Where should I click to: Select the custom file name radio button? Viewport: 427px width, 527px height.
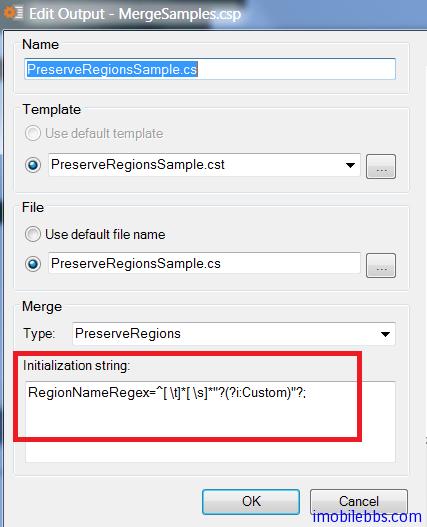tap(33, 264)
